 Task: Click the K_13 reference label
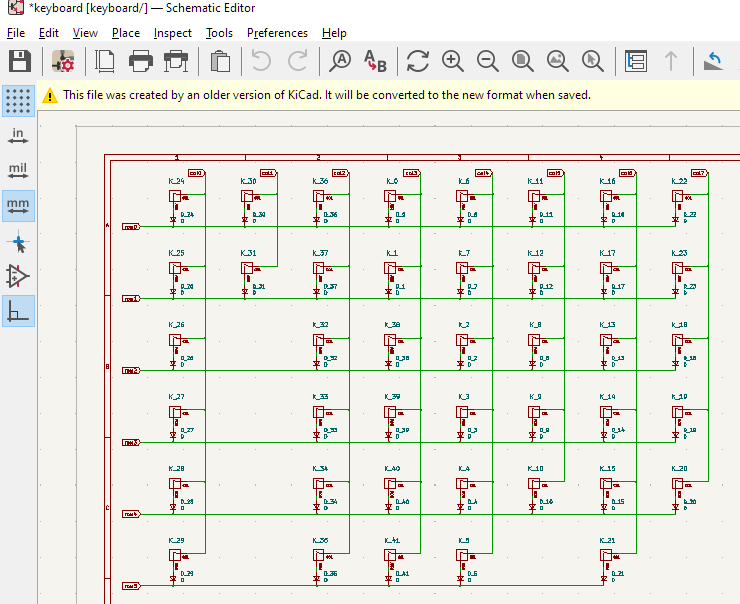point(607,325)
